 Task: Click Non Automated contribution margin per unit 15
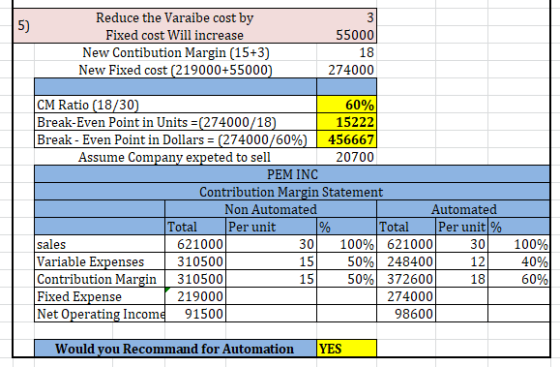271,279
